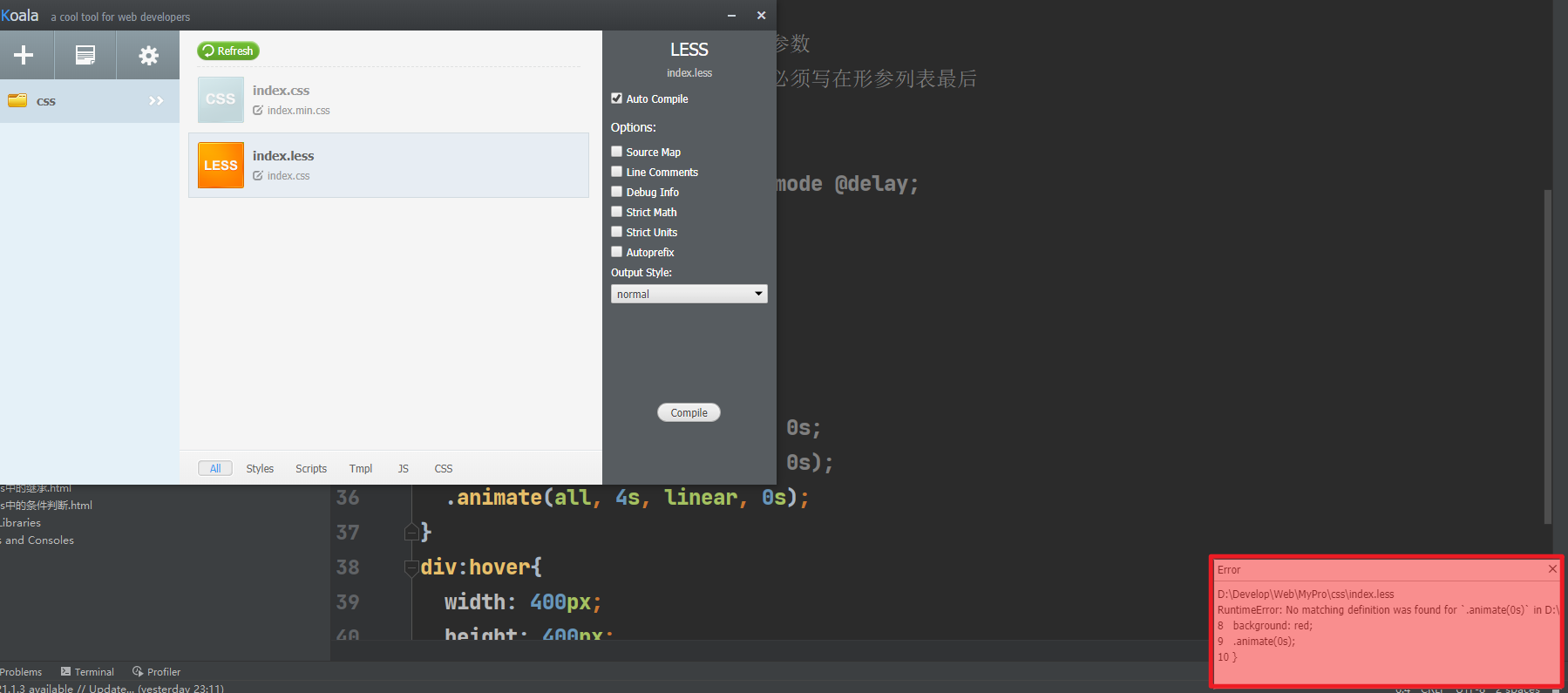The image size is (1568, 693).
Task: Add a new project with the plus icon
Action: tap(24, 55)
